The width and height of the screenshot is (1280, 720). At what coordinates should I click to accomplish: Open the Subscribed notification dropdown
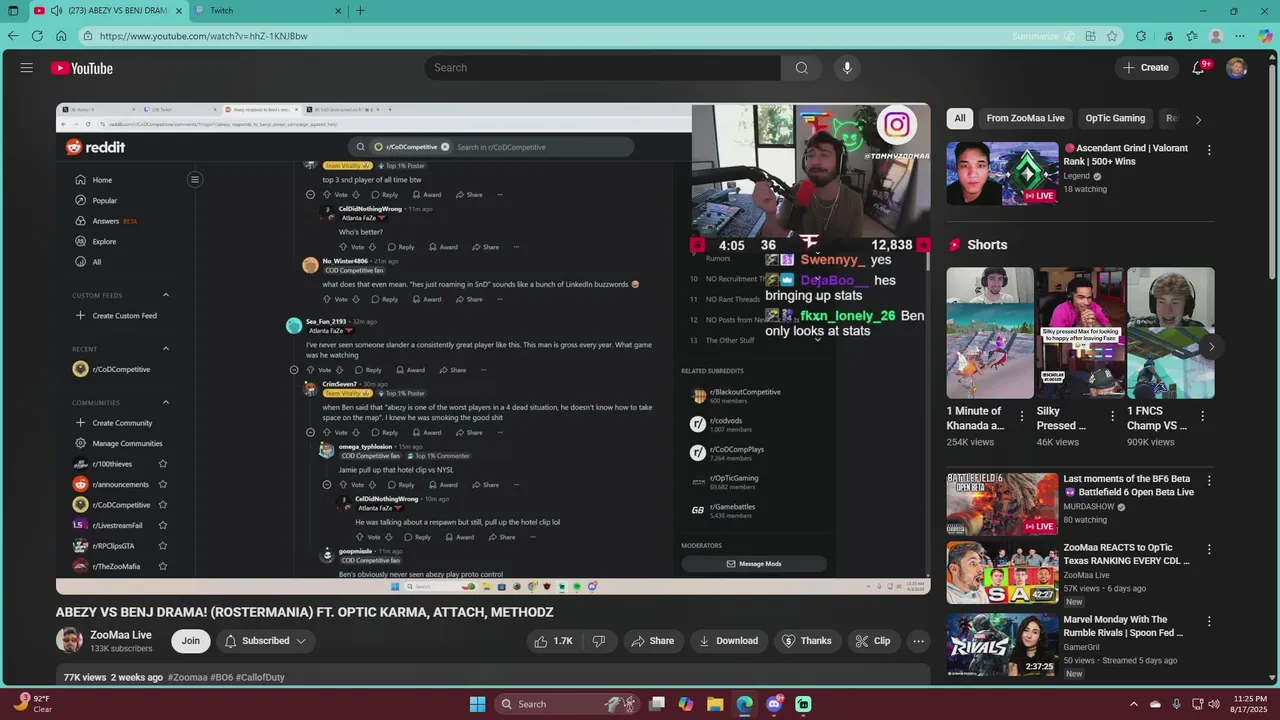tap(265, 641)
